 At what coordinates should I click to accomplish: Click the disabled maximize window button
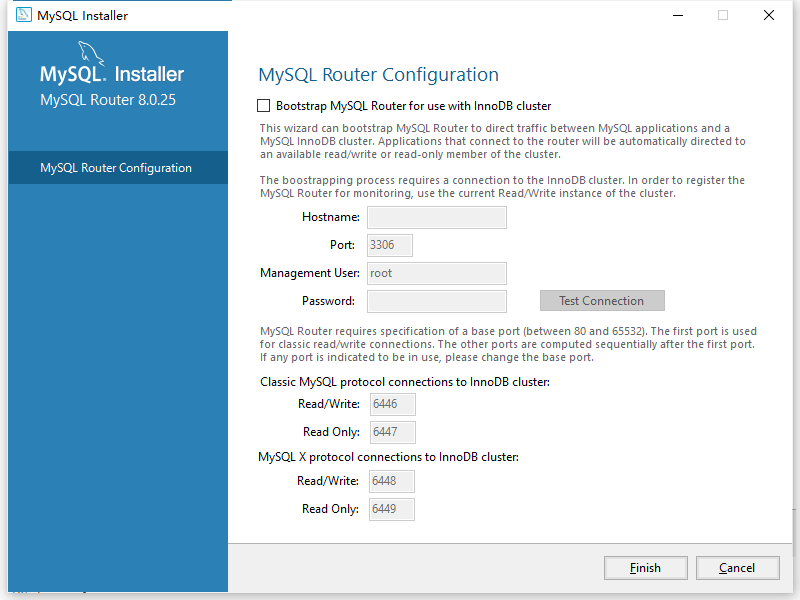coord(722,15)
